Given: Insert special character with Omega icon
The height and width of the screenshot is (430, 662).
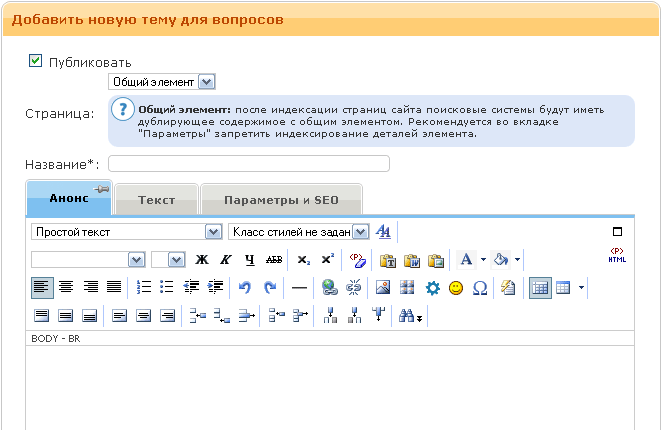Looking at the screenshot, I should pos(479,288).
